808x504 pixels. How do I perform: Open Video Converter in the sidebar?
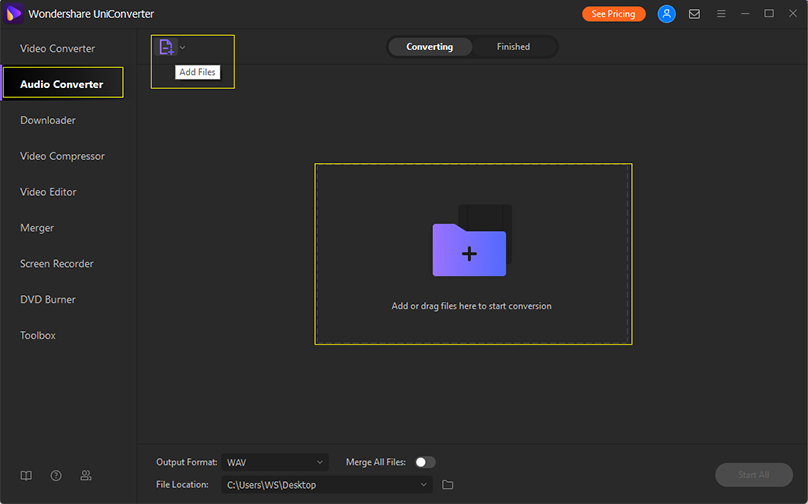(x=58, y=48)
